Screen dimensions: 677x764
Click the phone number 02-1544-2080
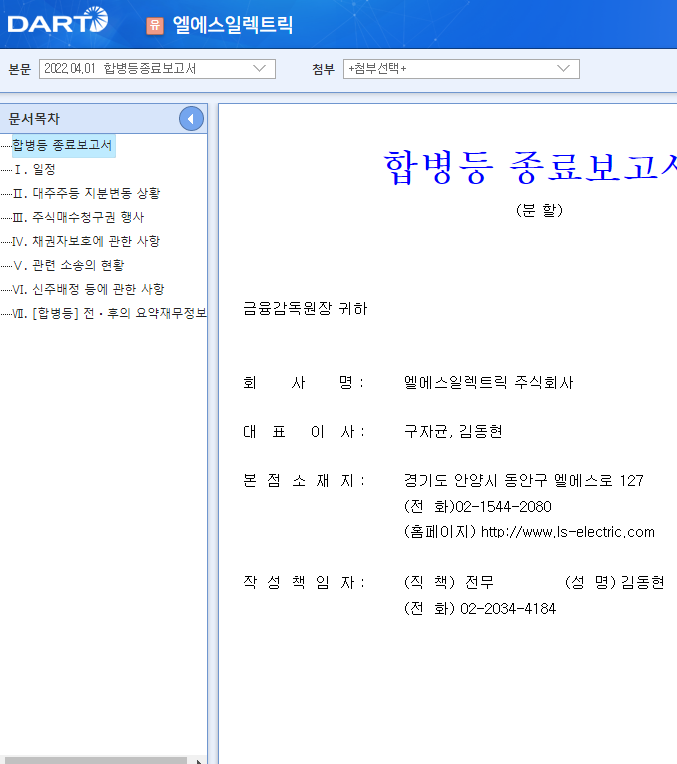503,507
